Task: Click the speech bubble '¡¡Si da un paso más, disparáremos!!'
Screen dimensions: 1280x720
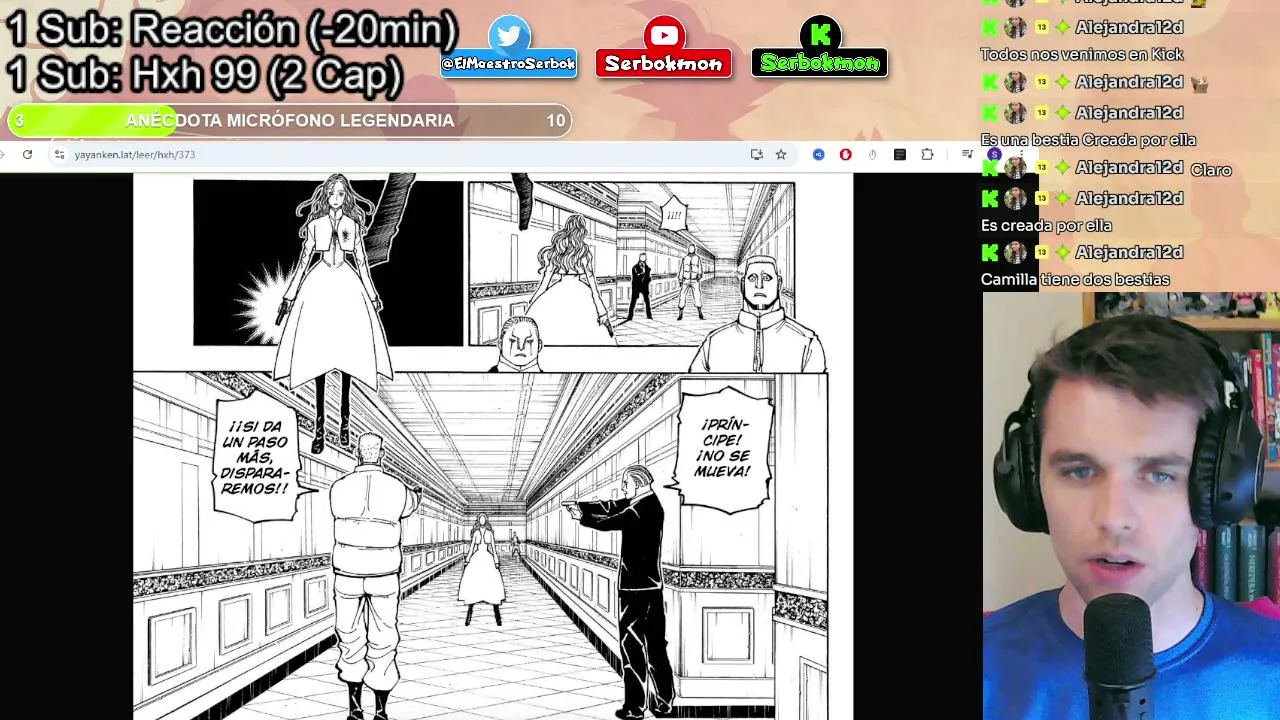Action: pyautogui.click(x=256, y=457)
